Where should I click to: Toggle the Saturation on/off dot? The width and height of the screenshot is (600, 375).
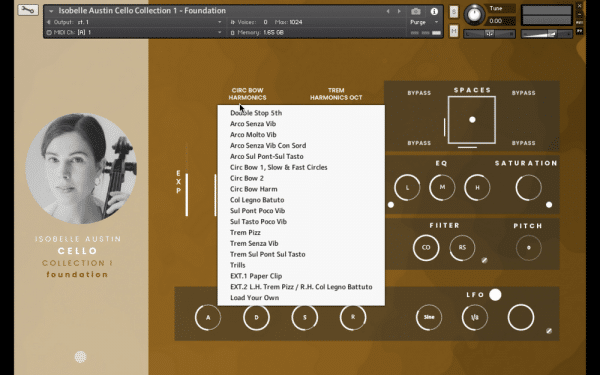549,205
